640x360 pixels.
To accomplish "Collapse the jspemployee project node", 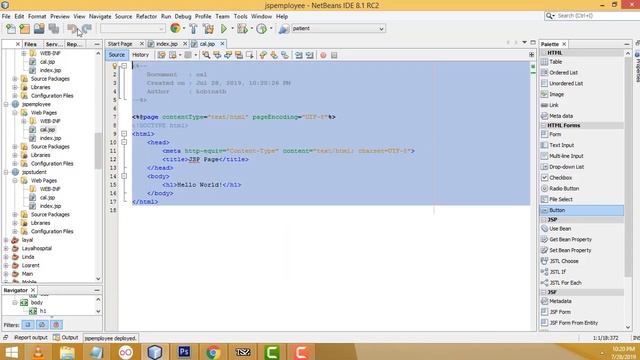I will point(6,104).
